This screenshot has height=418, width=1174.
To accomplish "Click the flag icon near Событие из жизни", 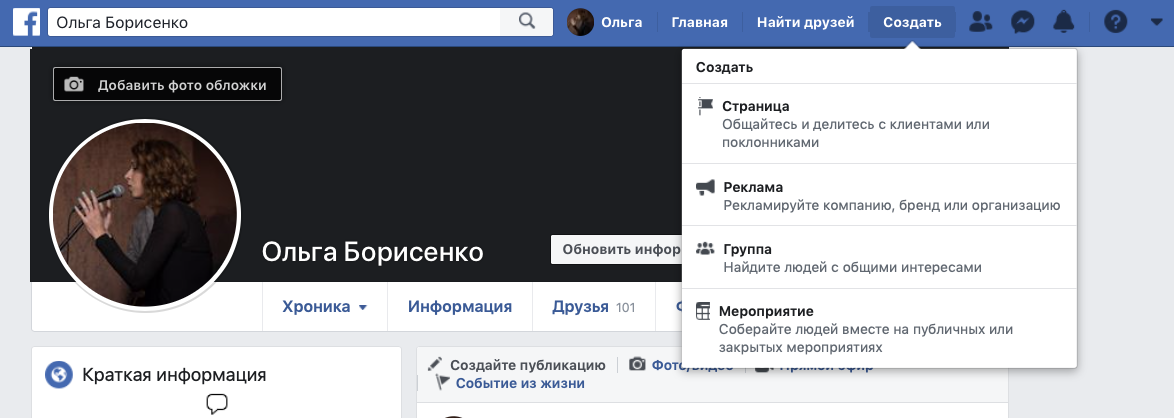I will point(443,383).
